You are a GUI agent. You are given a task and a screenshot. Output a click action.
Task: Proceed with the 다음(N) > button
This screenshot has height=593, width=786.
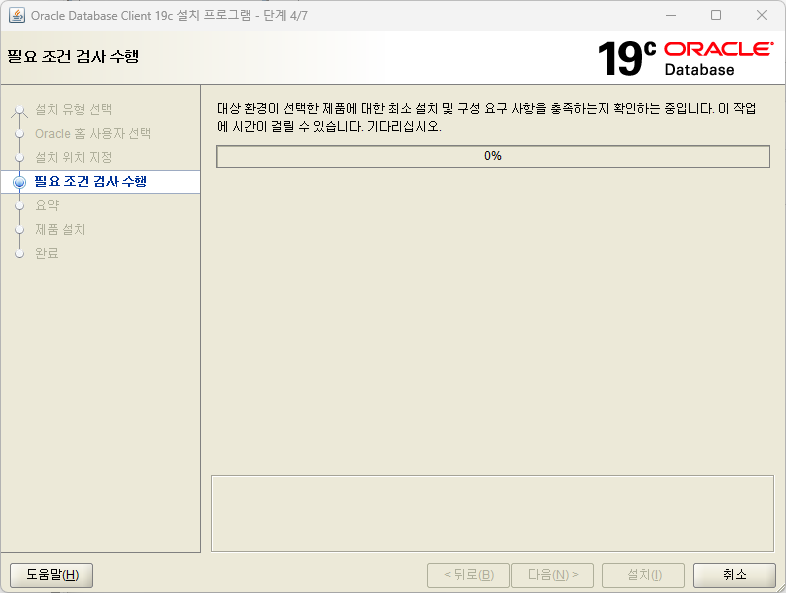[x=553, y=574]
